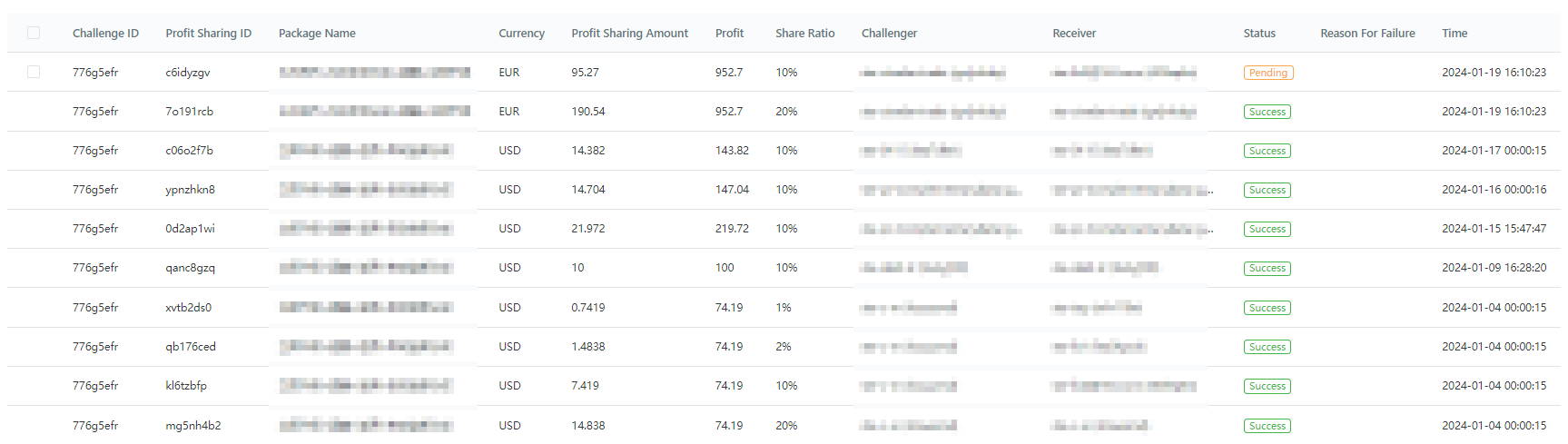This screenshot has width=1568, height=444.
Task: Click the Success badge for row 7o191rcb
Action: [1267, 112]
